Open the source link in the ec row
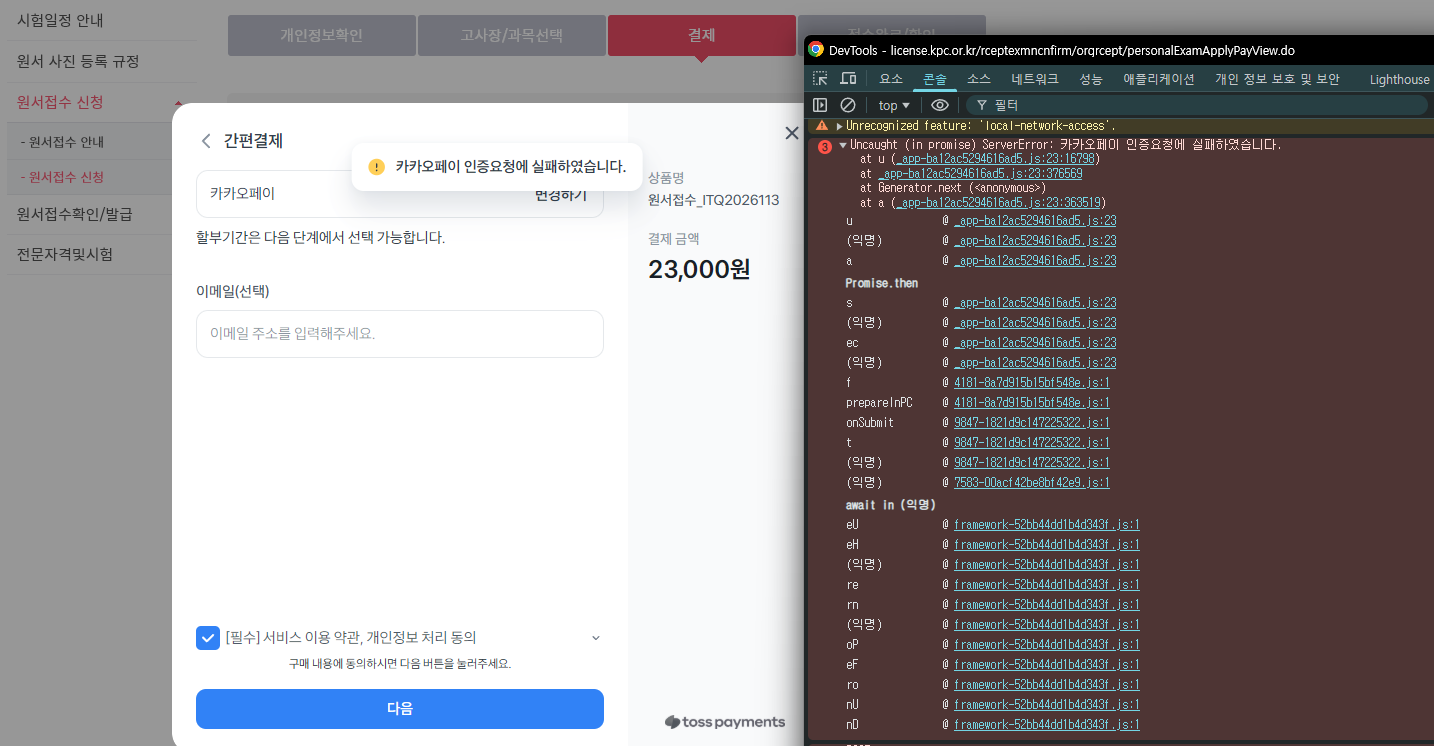 click(1035, 342)
